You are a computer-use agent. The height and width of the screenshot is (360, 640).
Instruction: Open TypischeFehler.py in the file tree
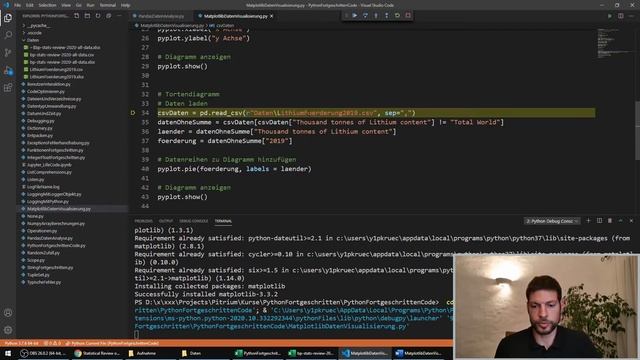pyautogui.click(x=44, y=282)
